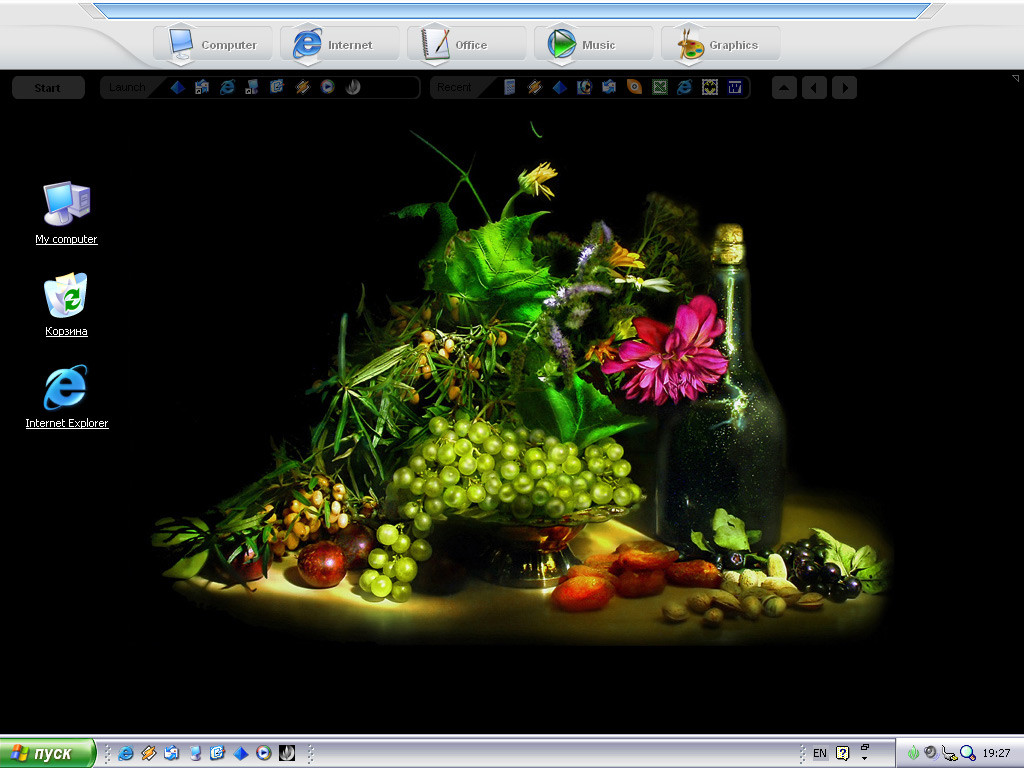Image resolution: width=1024 pixels, height=768 pixels.
Task: Launch blue diamond app from taskbar quick launch
Action: (240, 753)
